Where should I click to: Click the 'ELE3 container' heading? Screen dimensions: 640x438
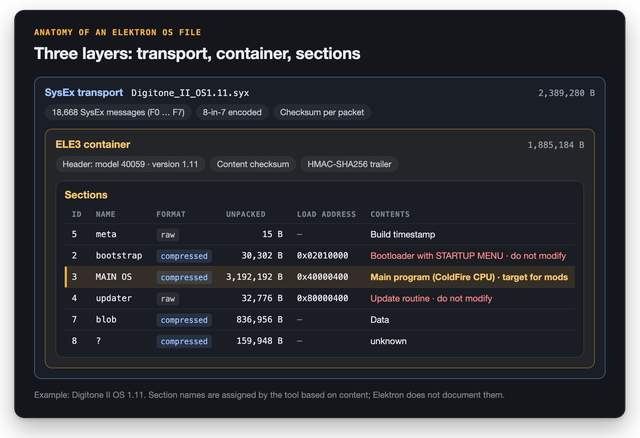93,145
